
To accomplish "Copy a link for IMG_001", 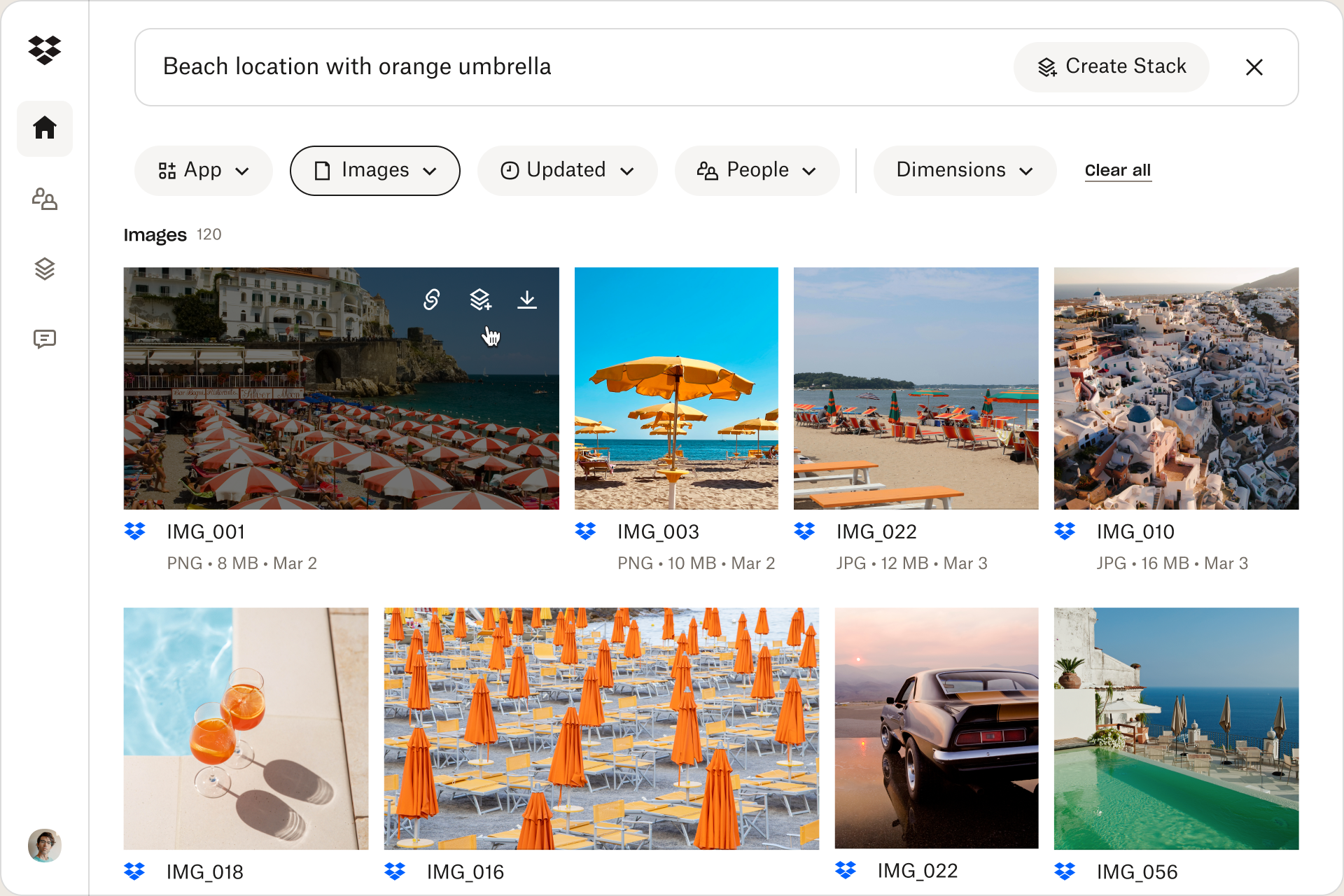I will click(x=432, y=300).
